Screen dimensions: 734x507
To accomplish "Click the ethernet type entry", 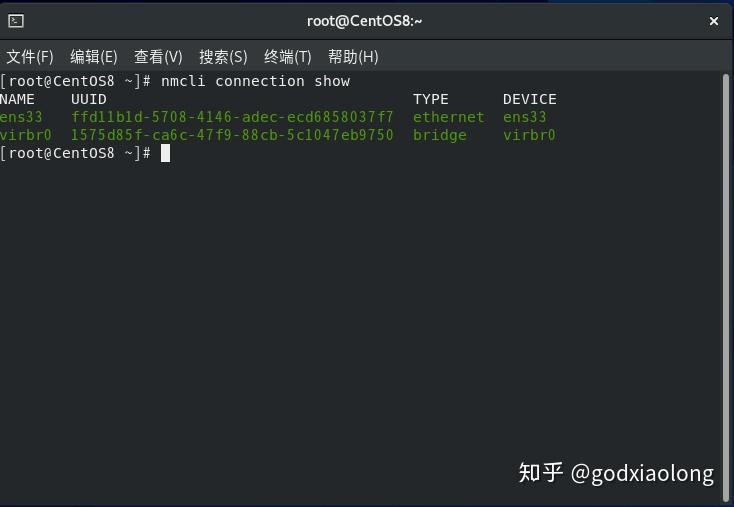I will [x=448, y=117].
